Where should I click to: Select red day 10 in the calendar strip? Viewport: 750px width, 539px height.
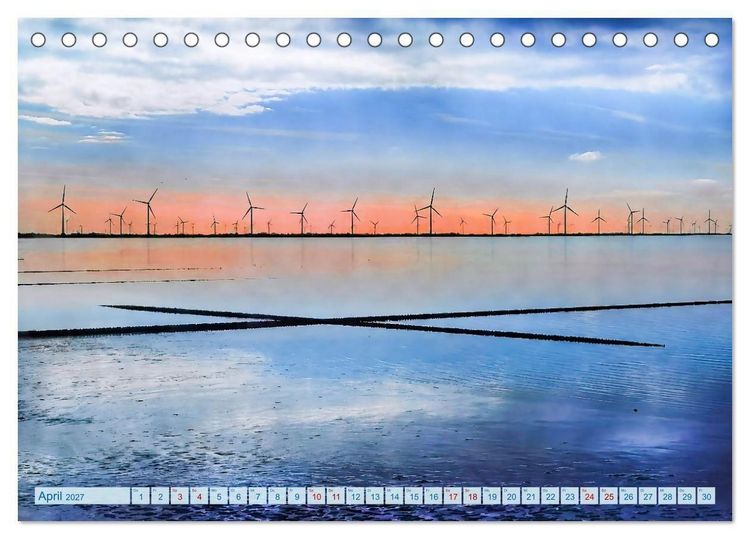pos(316,496)
